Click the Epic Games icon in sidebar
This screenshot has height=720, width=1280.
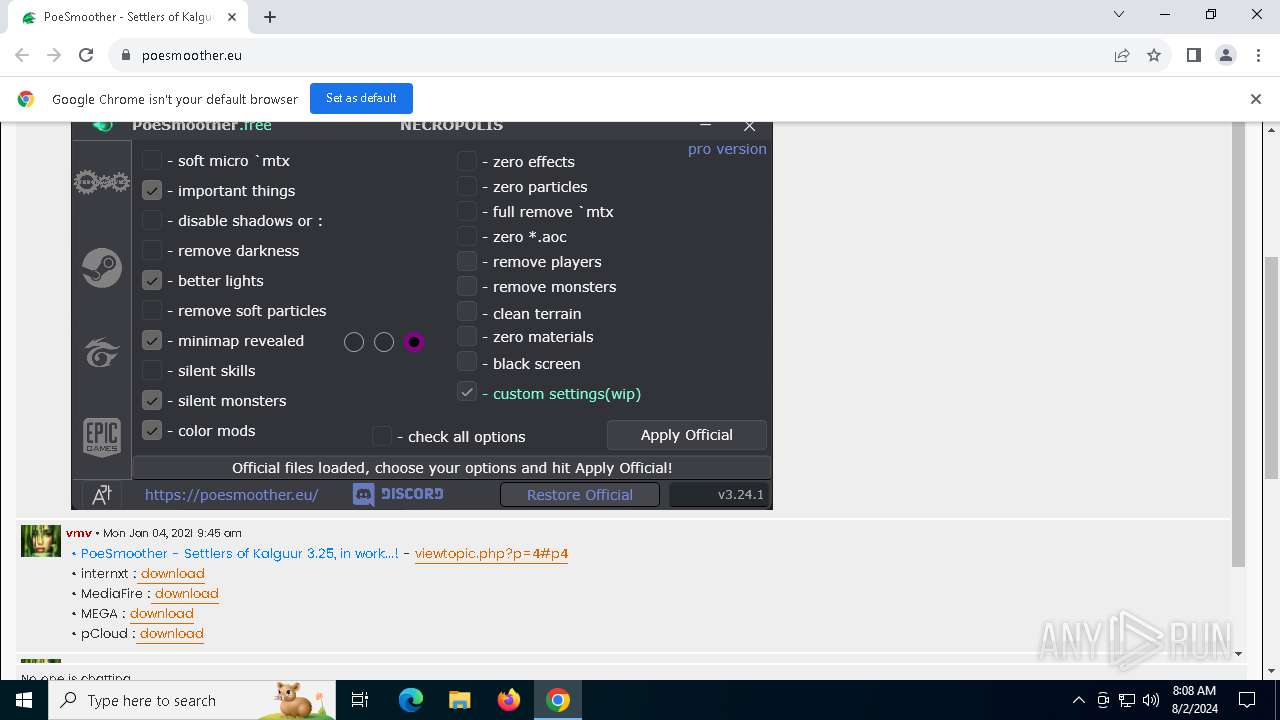click(102, 437)
